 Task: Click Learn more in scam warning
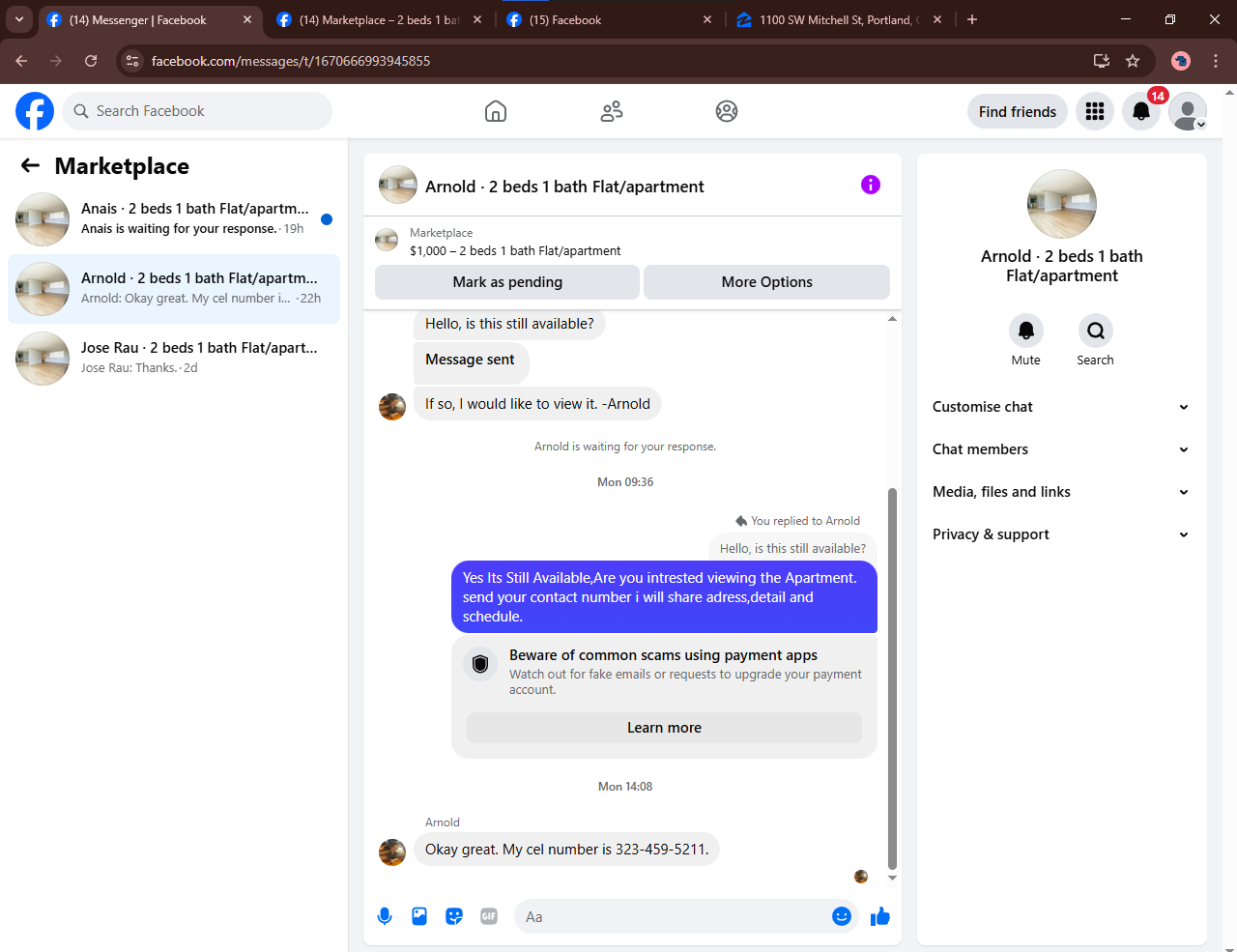664,728
